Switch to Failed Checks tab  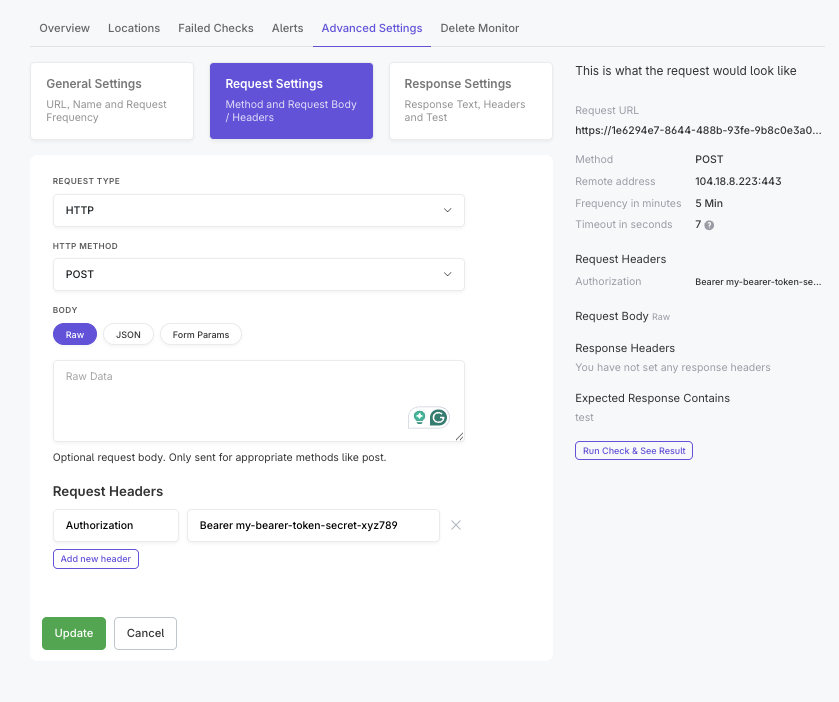click(x=216, y=28)
